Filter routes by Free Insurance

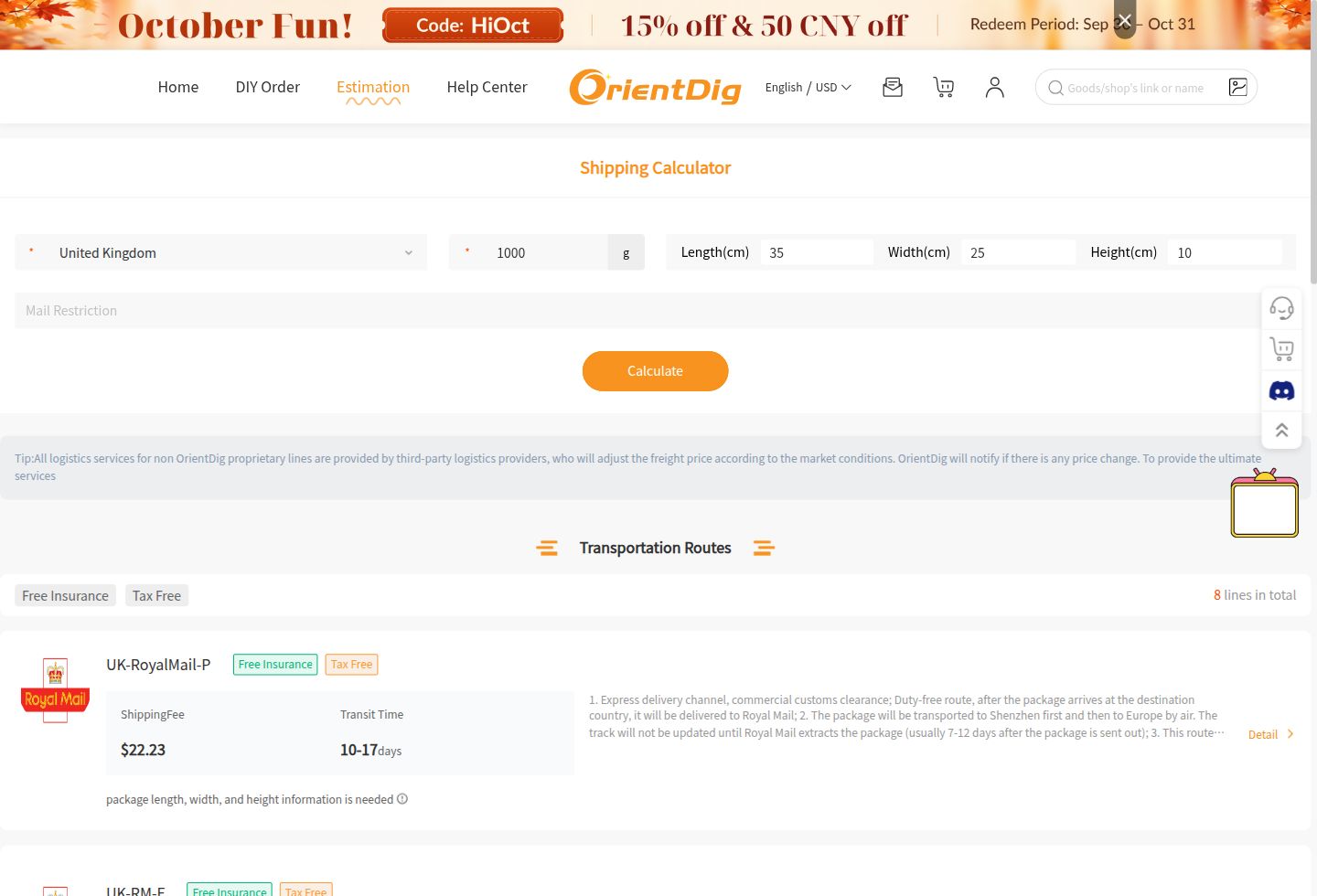click(65, 595)
